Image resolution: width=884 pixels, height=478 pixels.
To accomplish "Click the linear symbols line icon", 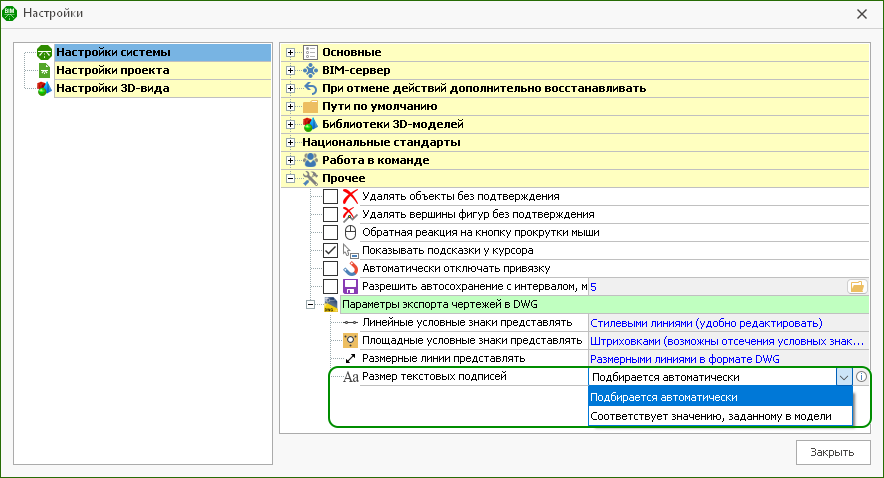I will coord(350,323).
